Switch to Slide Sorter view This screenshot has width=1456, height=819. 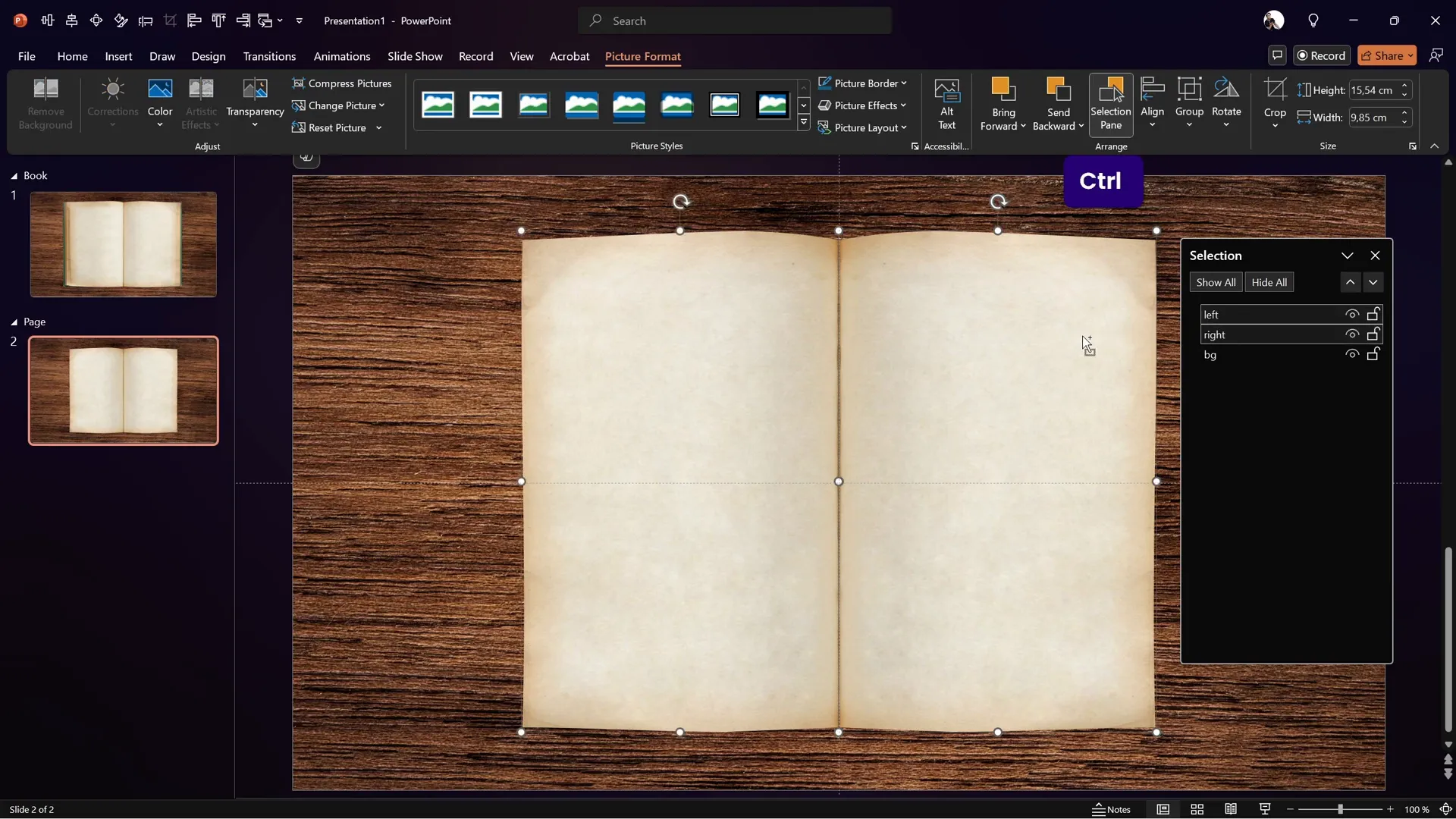[1197, 809]
